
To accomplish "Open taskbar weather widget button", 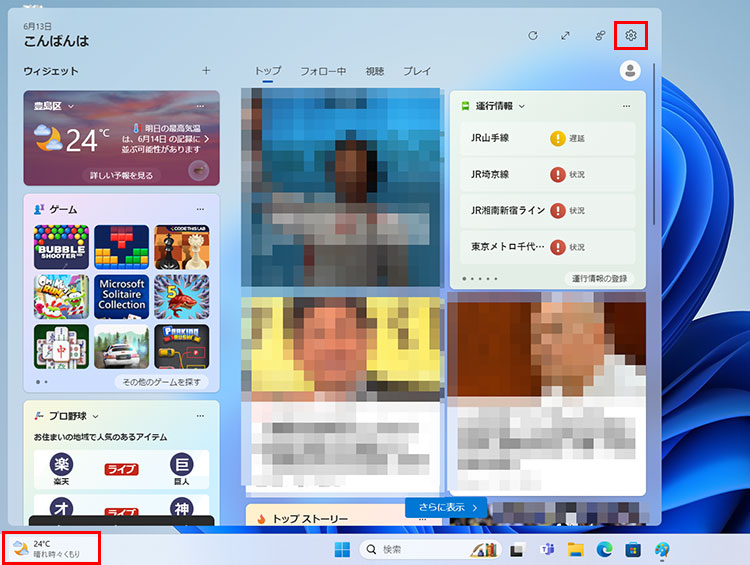I will 51,549.
